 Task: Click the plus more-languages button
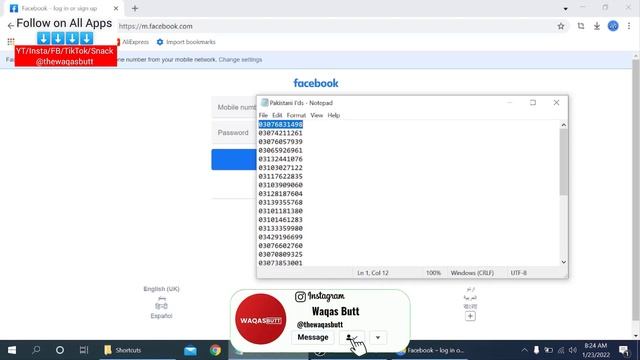(x=470, y=316)
